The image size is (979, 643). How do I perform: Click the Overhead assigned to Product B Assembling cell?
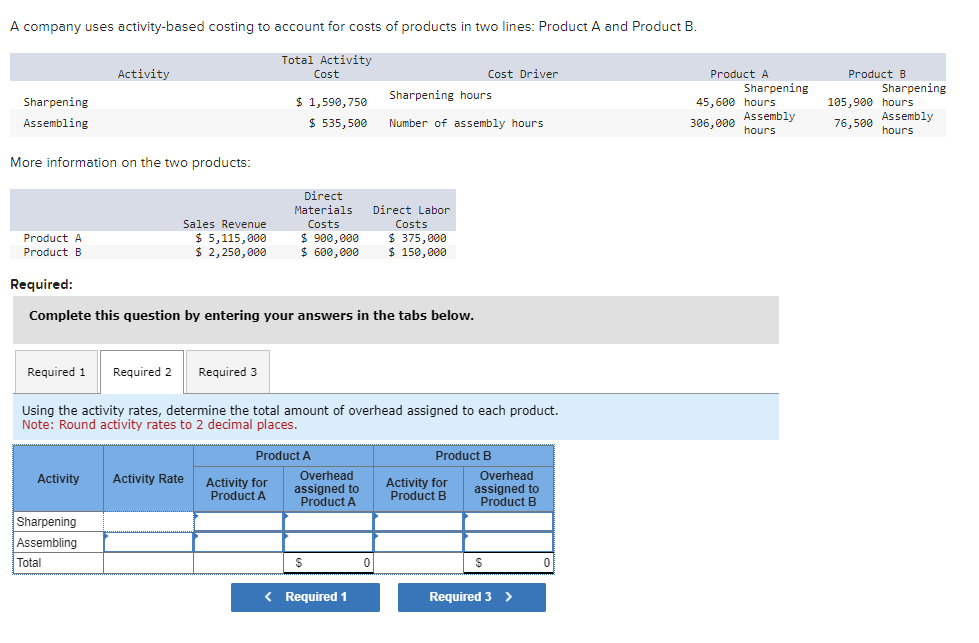(507, 542)
